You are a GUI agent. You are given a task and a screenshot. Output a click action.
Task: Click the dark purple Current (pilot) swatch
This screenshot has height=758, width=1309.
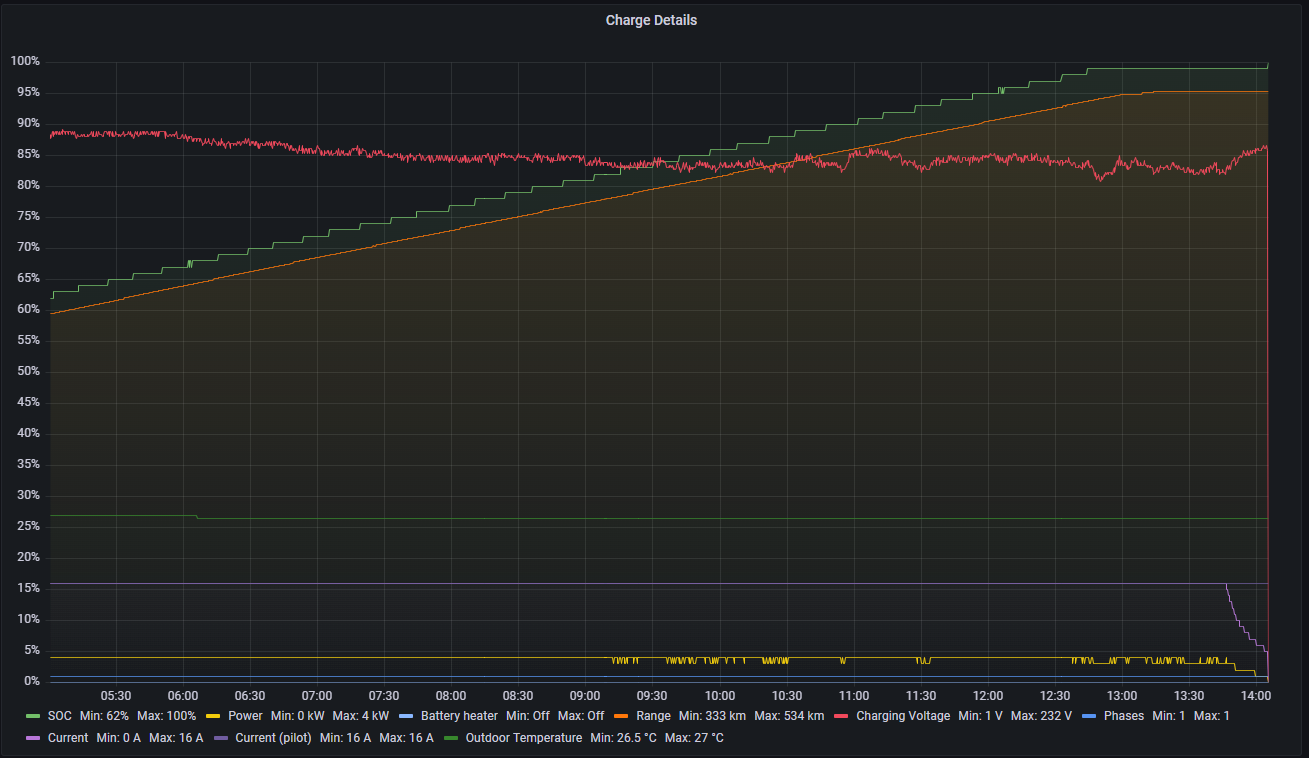point(220,738)
